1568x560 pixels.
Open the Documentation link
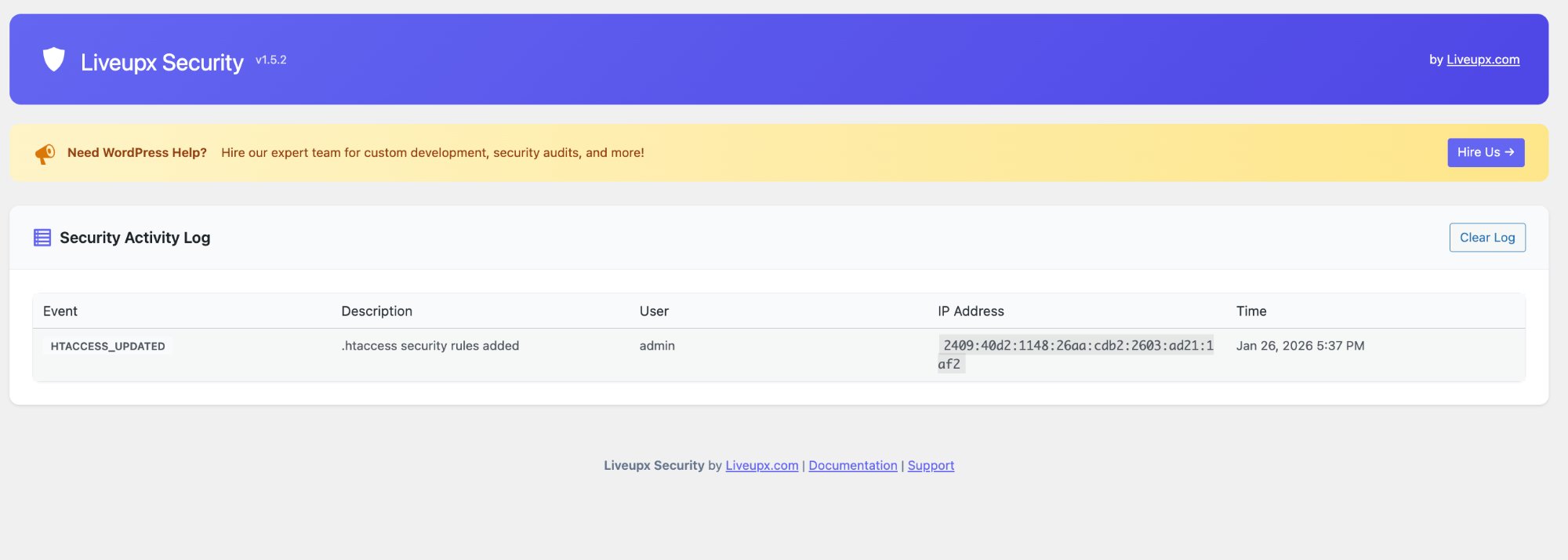(x=852, y=465)
